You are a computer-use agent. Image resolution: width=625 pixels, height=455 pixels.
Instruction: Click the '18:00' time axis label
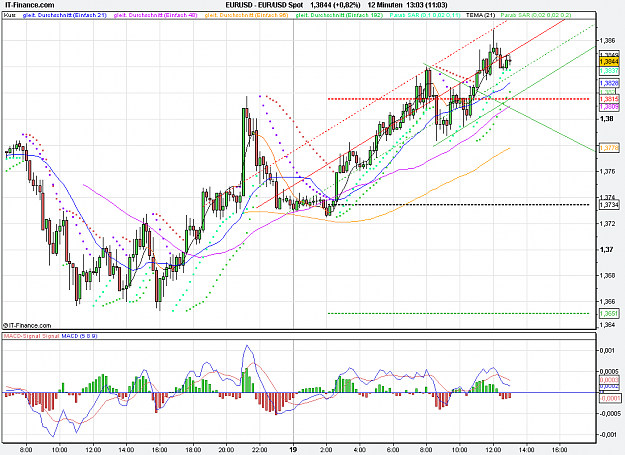[193, 450]
